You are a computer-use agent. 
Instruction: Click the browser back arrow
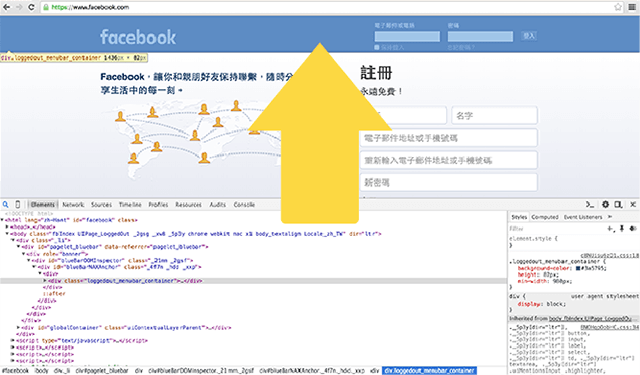(7, 7)
